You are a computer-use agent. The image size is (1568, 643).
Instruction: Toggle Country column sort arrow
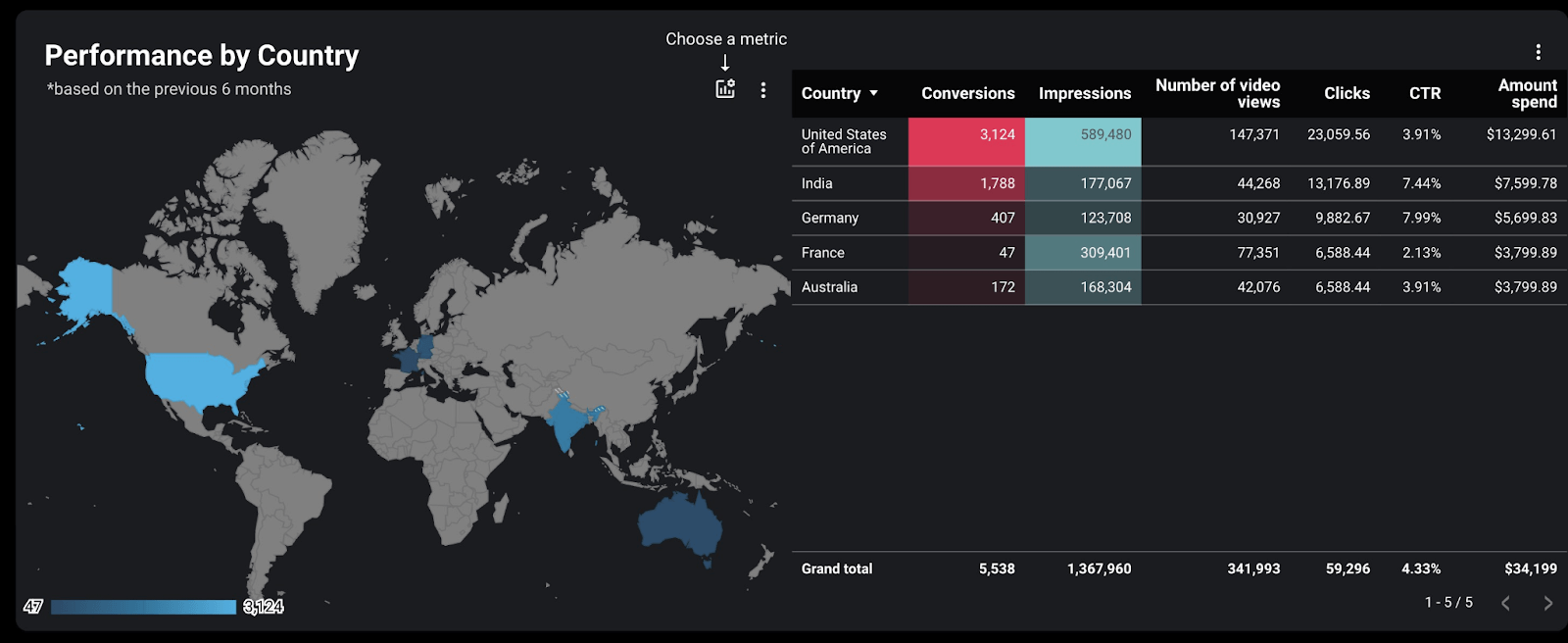click(x=873, y=93)
